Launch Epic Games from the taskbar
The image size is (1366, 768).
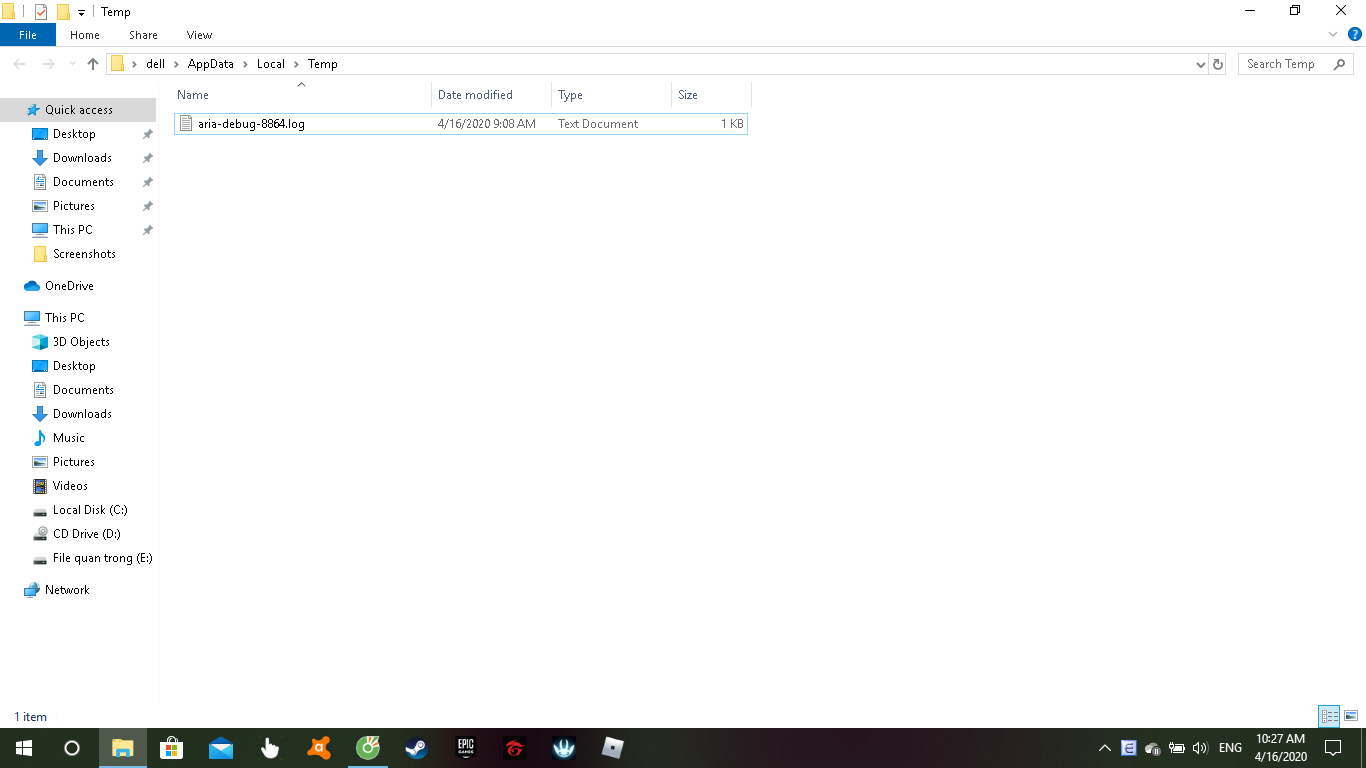click(x=465, y=748)
